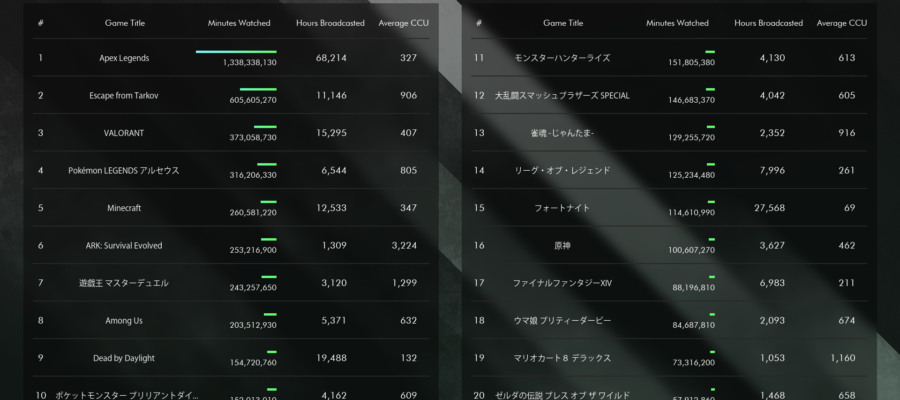The width and height of the screenshot is (900, 400).
Task: Select minutes watched value 88,196,810
Action: (694, 288)
